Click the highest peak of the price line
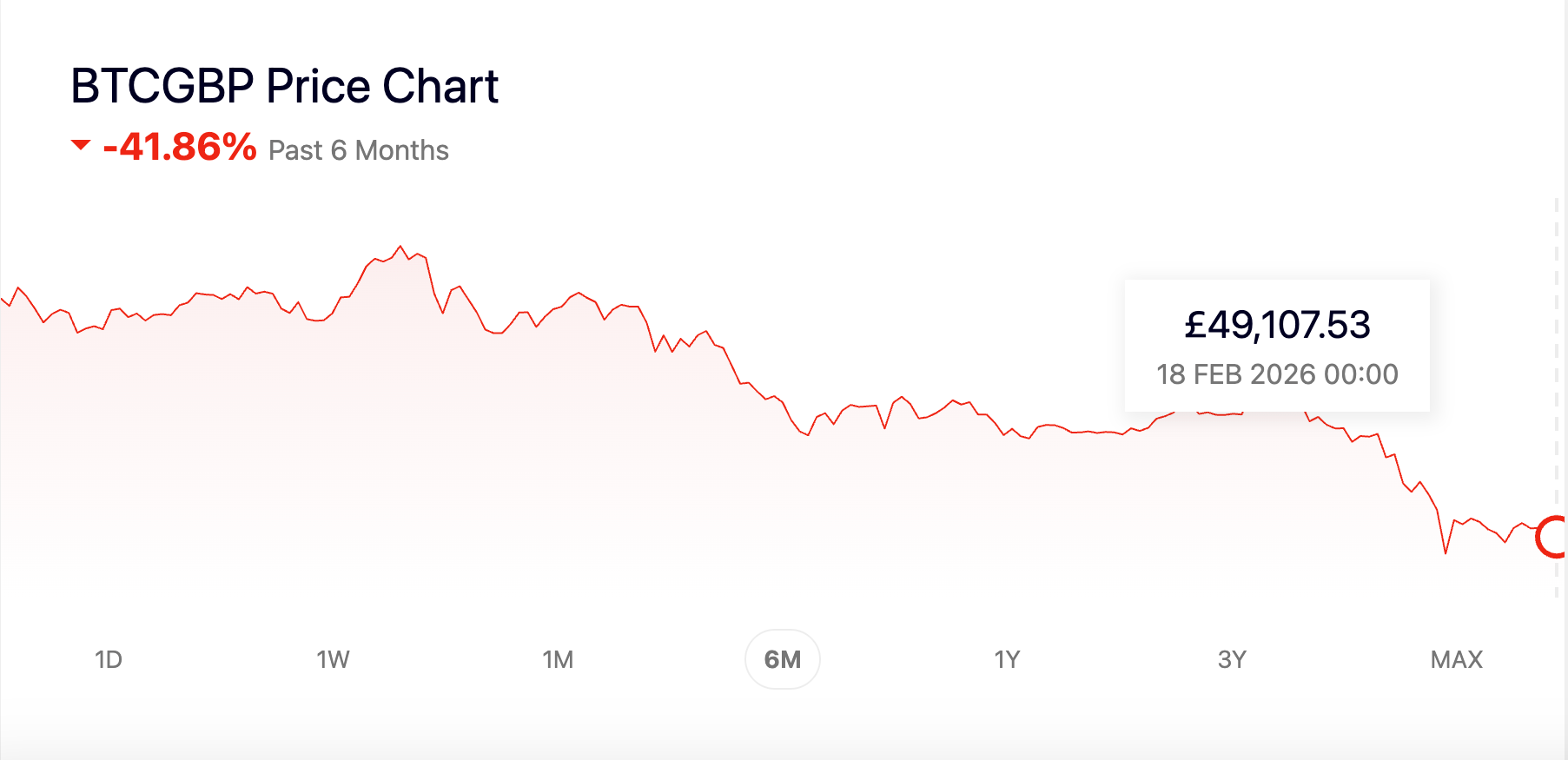The image size is (1568, 760). point(400,247)
